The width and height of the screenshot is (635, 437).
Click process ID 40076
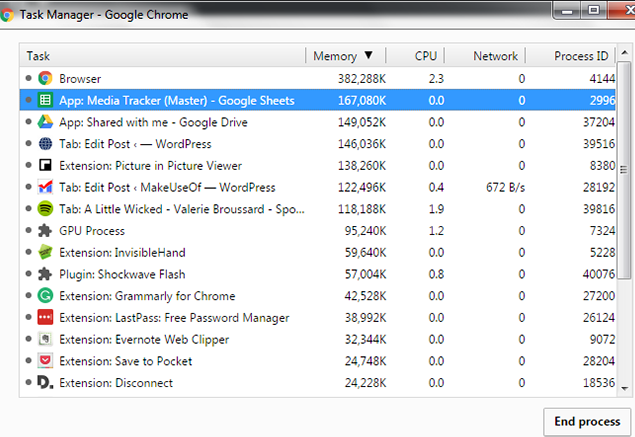599,274
